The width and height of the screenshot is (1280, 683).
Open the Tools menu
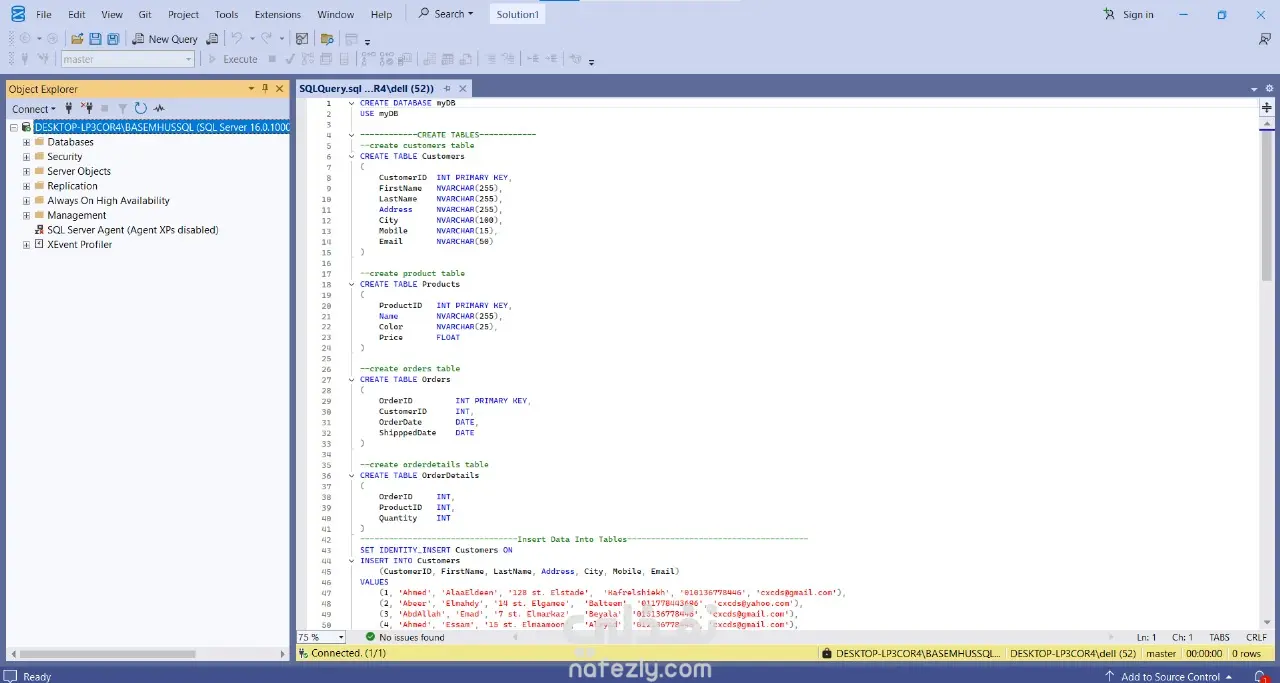(226, 15)
